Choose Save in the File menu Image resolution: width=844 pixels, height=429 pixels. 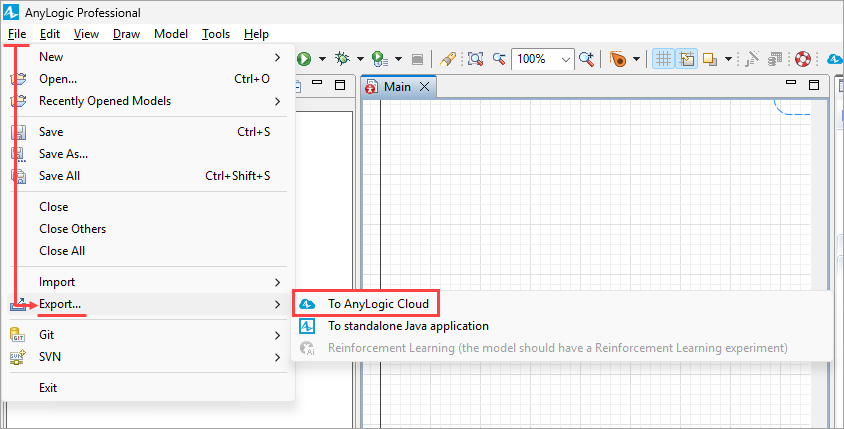pos(147,131)
